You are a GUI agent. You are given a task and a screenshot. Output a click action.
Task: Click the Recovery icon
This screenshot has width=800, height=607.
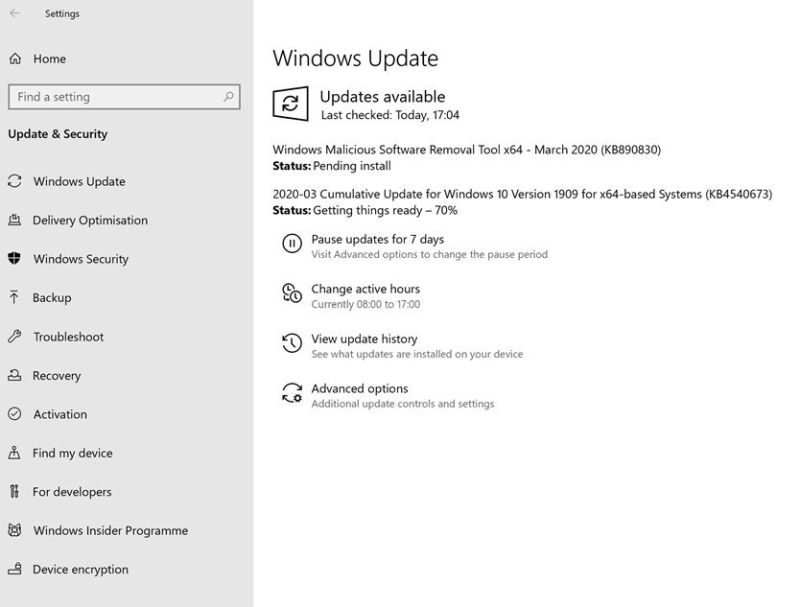(x=15, y=375)
